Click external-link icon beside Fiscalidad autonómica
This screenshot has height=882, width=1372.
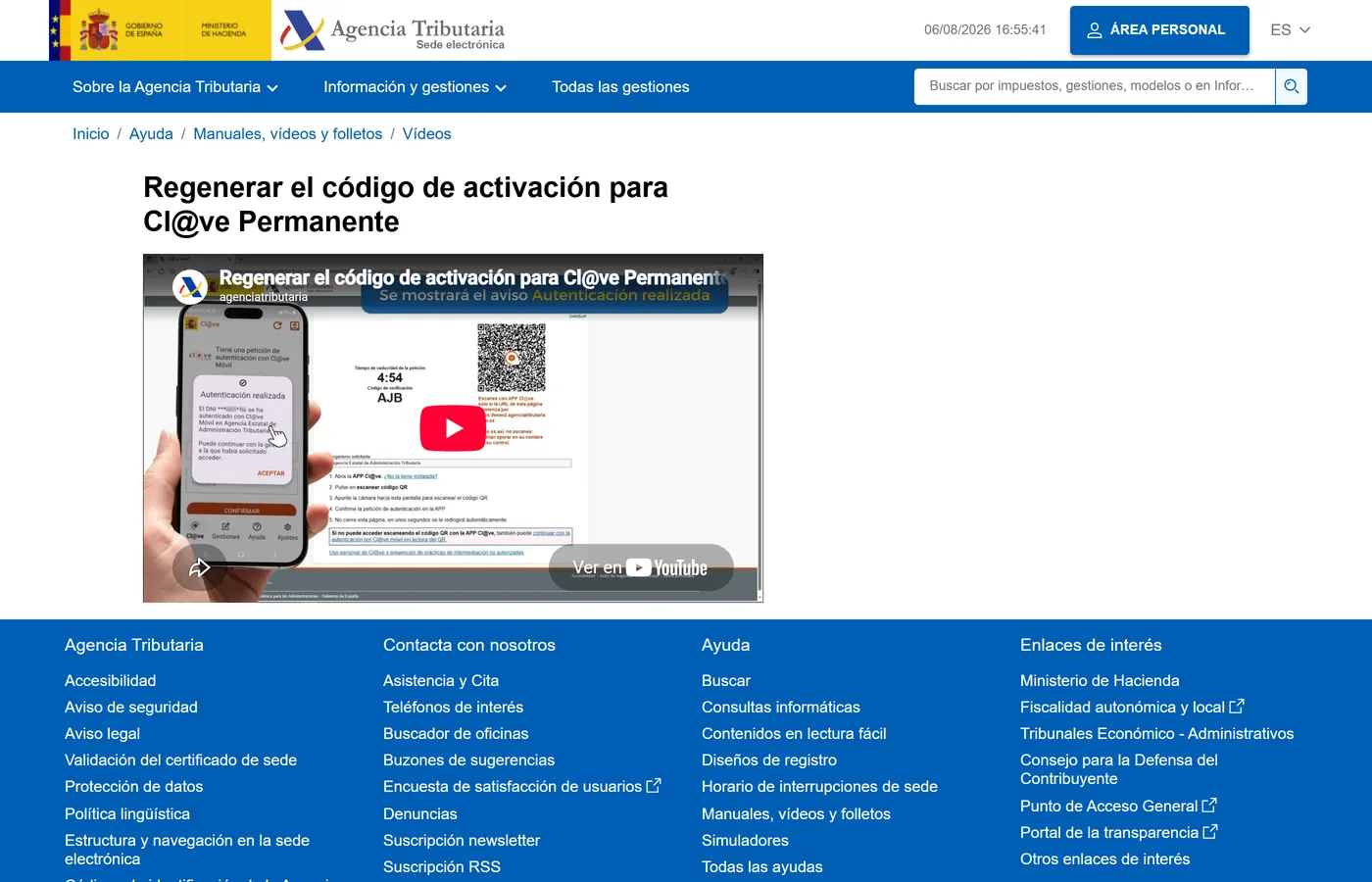click(1237, 706)
